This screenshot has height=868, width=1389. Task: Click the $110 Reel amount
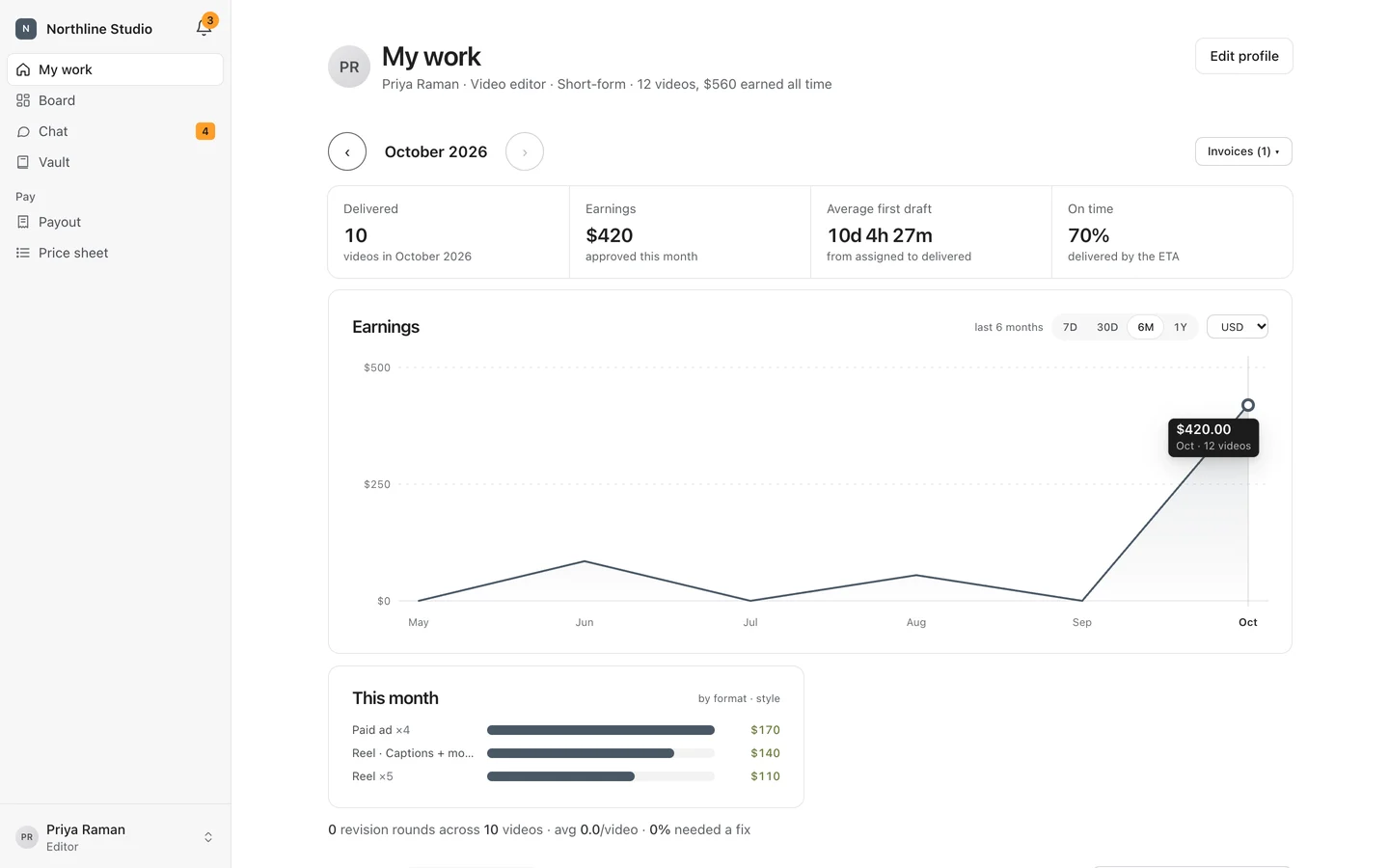coord(765,776)
